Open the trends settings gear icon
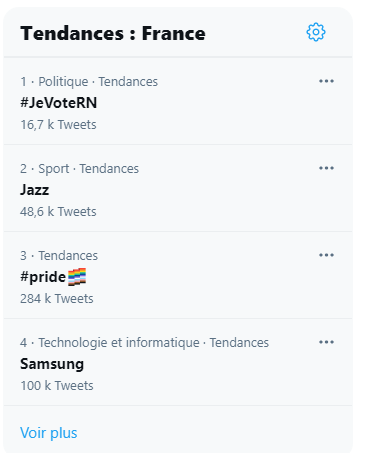This screenshot has height=453, width=369. point(316,32)
